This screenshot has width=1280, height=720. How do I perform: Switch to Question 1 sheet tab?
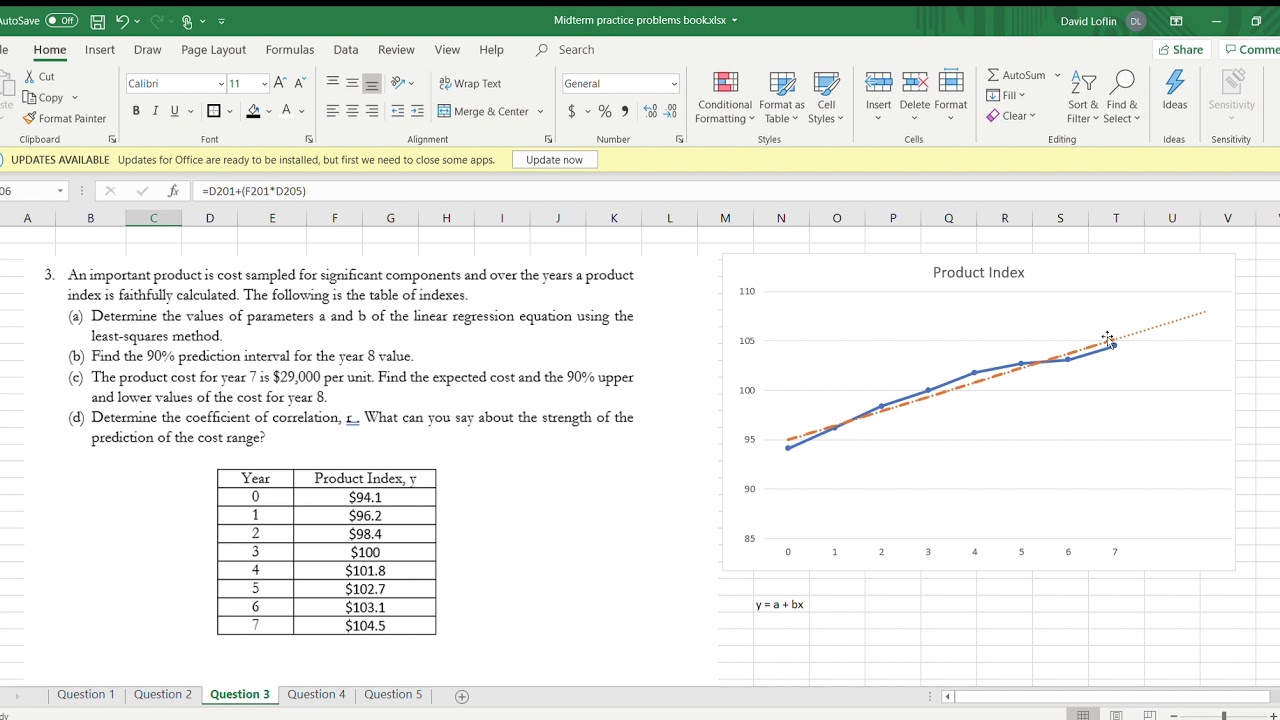86,694
